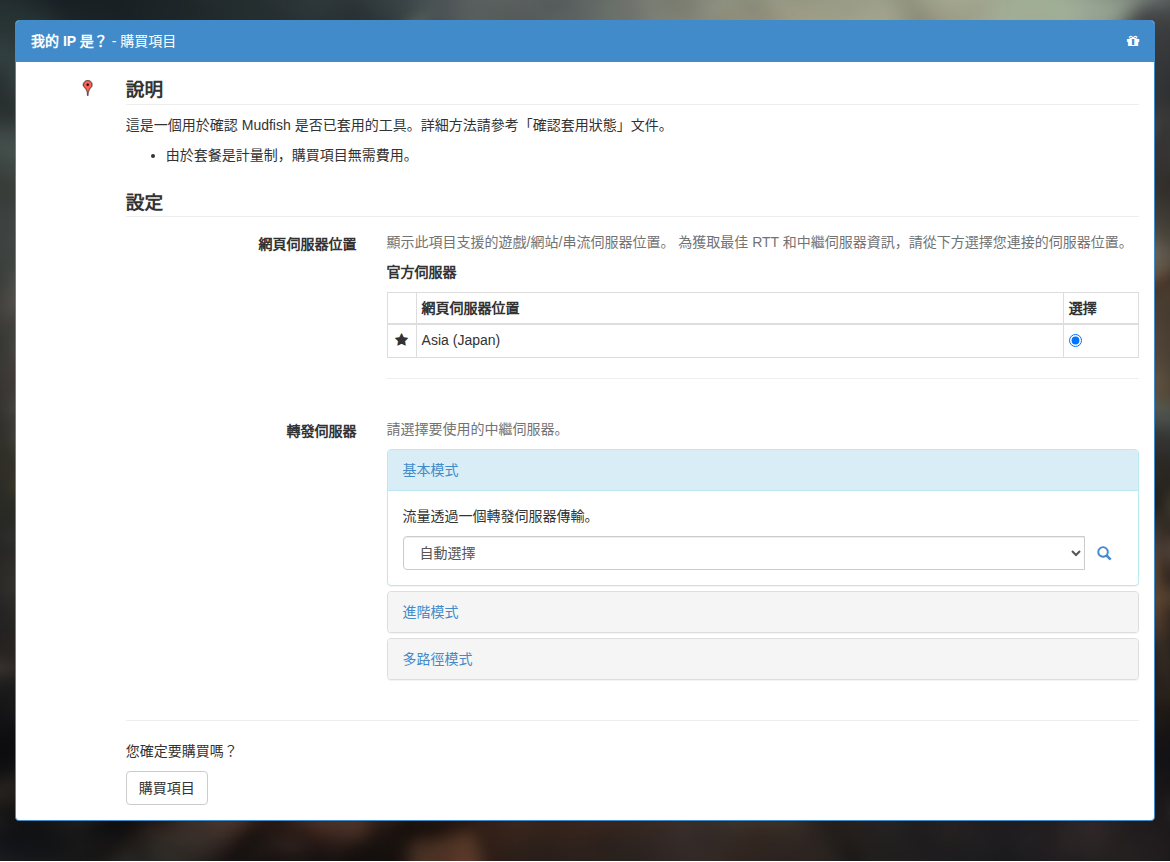Click the 說明 section heading
This screenshot has height=862, width=1170.
coord(144,90)
